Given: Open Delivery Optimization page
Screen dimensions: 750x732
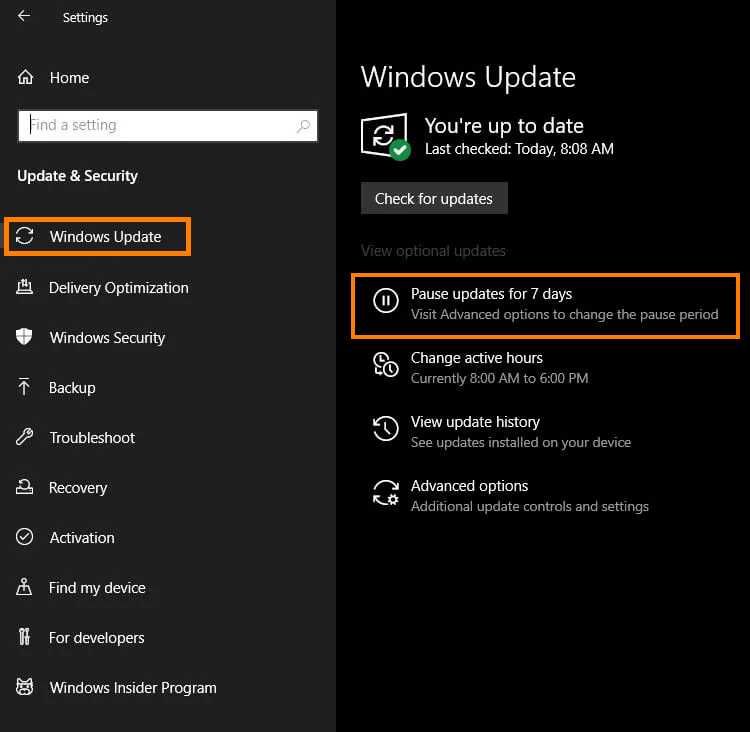Looking at the screenshot, I should tap(119, 288).
